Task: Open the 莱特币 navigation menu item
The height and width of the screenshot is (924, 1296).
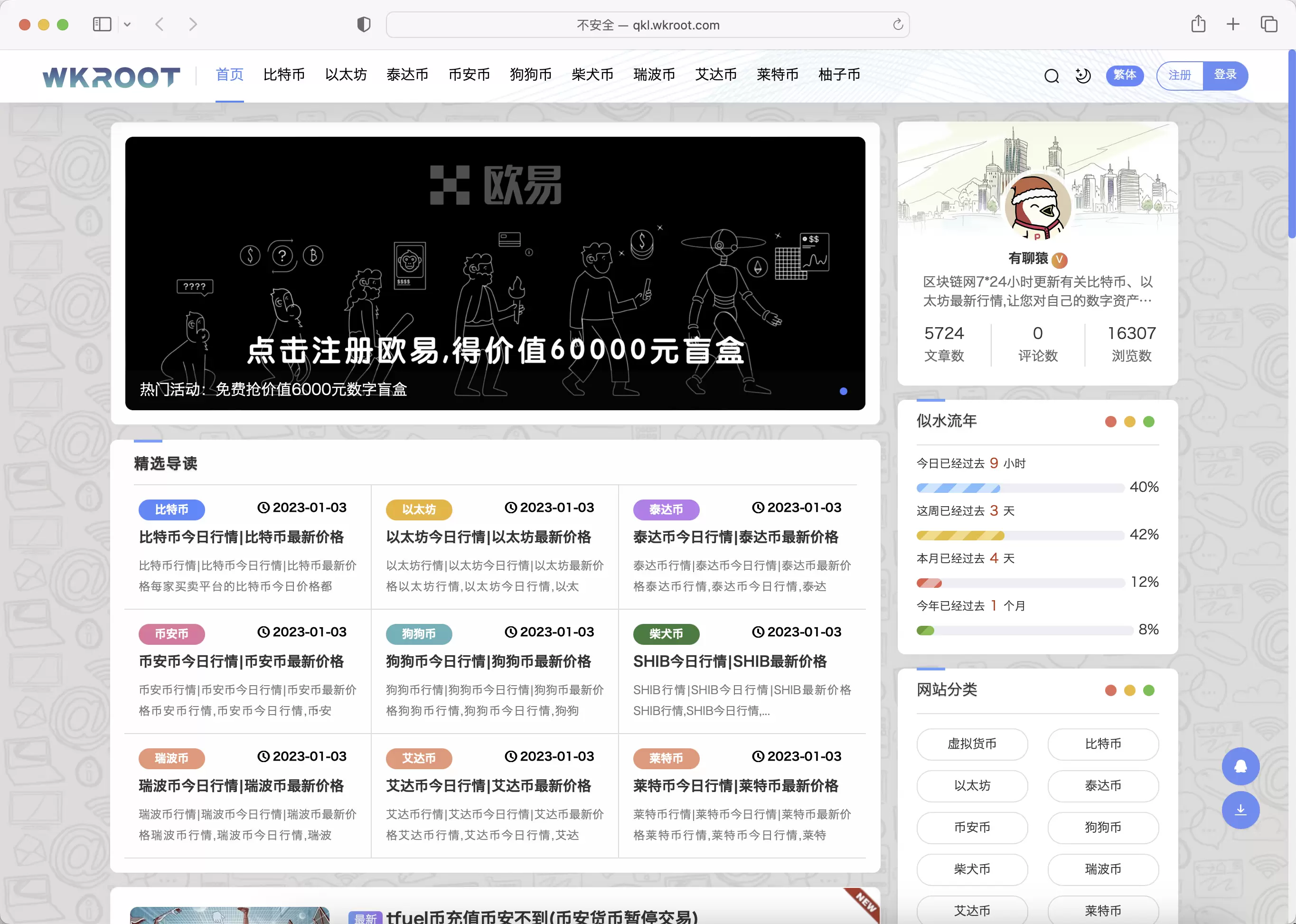Action: pos(778,75)
